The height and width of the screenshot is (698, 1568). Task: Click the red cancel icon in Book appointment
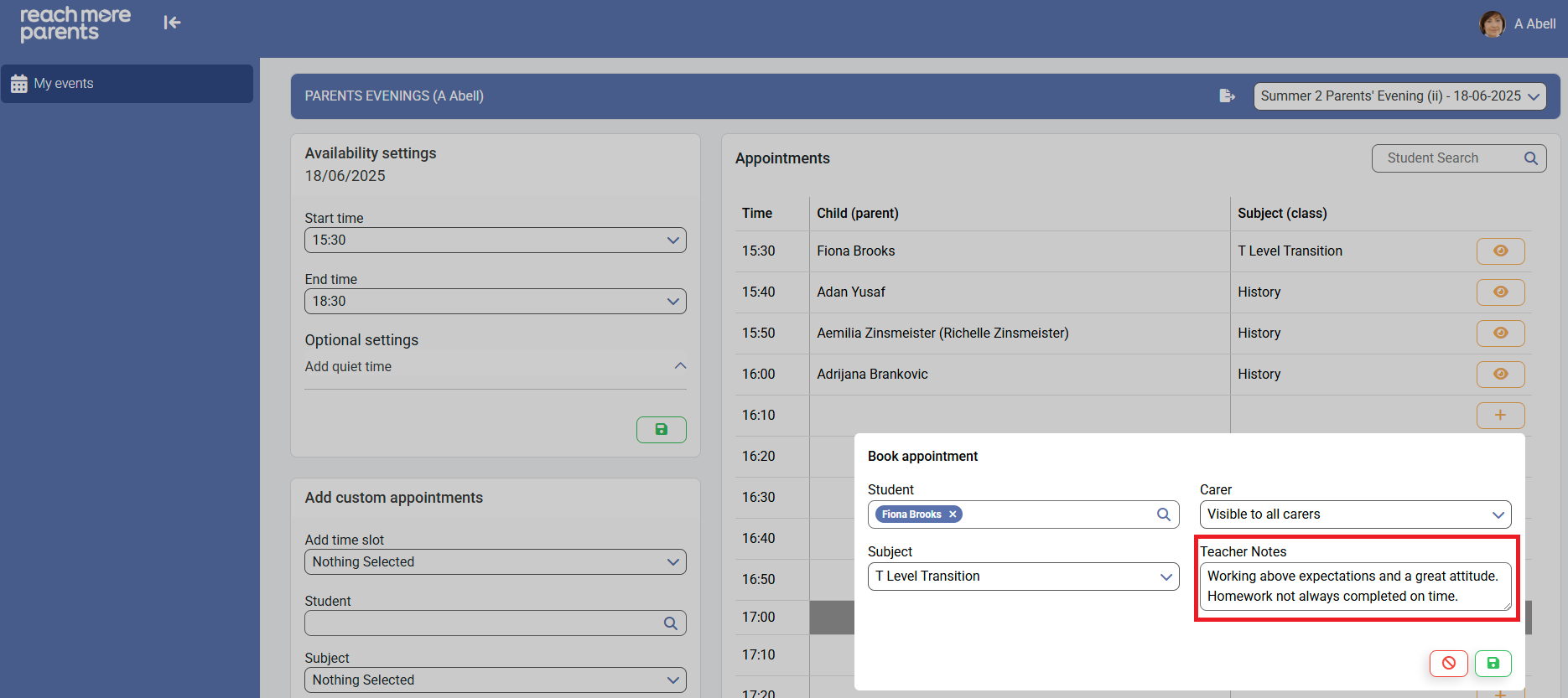tap(1448, 663)
